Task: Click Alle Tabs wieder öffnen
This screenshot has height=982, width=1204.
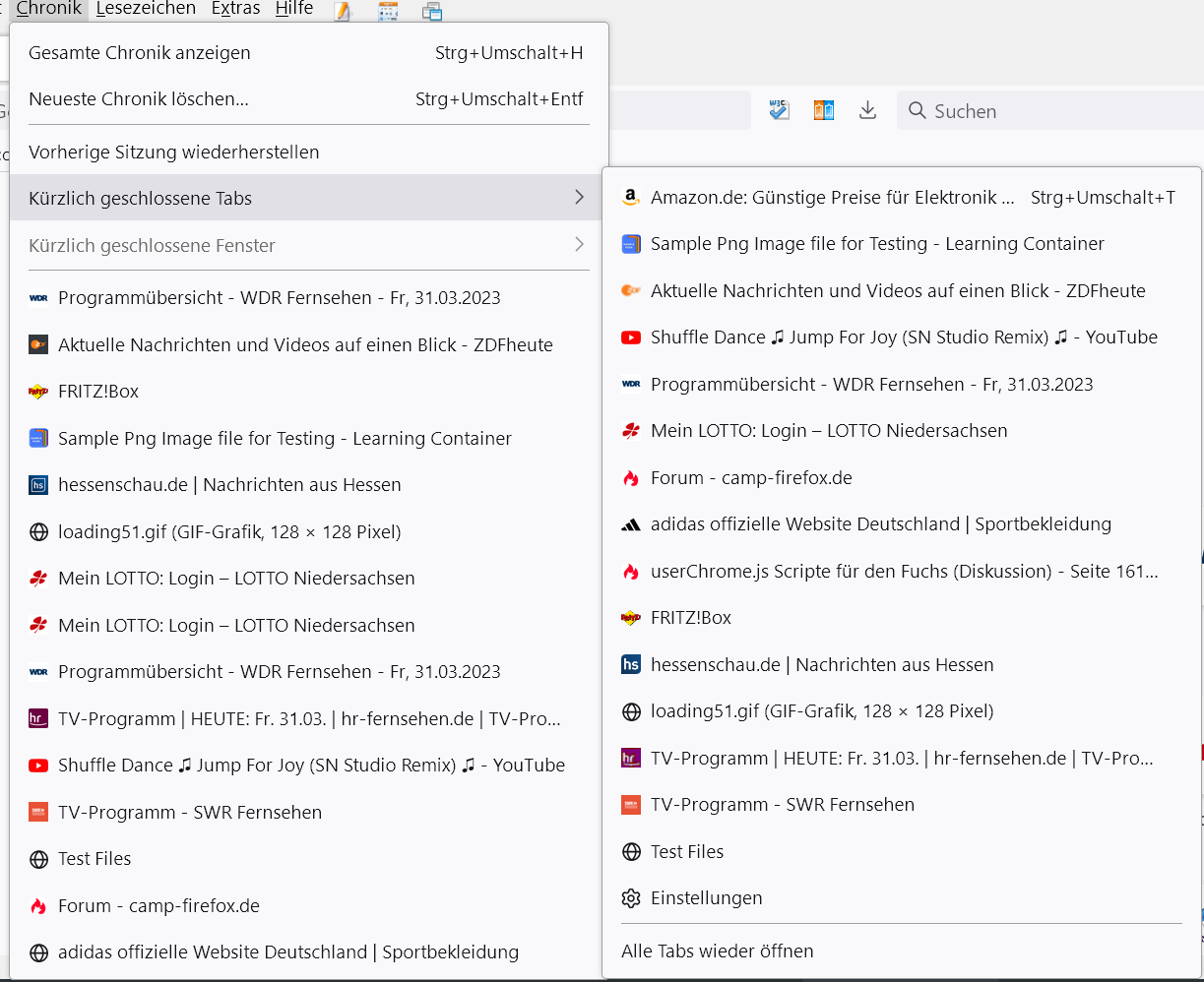Action: pyautogui.click(x=718, y=951)
